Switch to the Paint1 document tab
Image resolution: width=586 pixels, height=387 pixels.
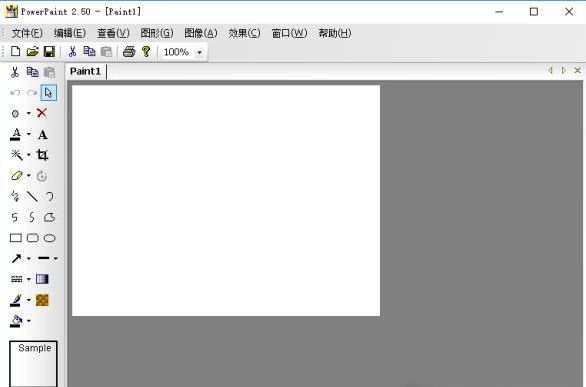pyautogui.click(x=85, y=71)
